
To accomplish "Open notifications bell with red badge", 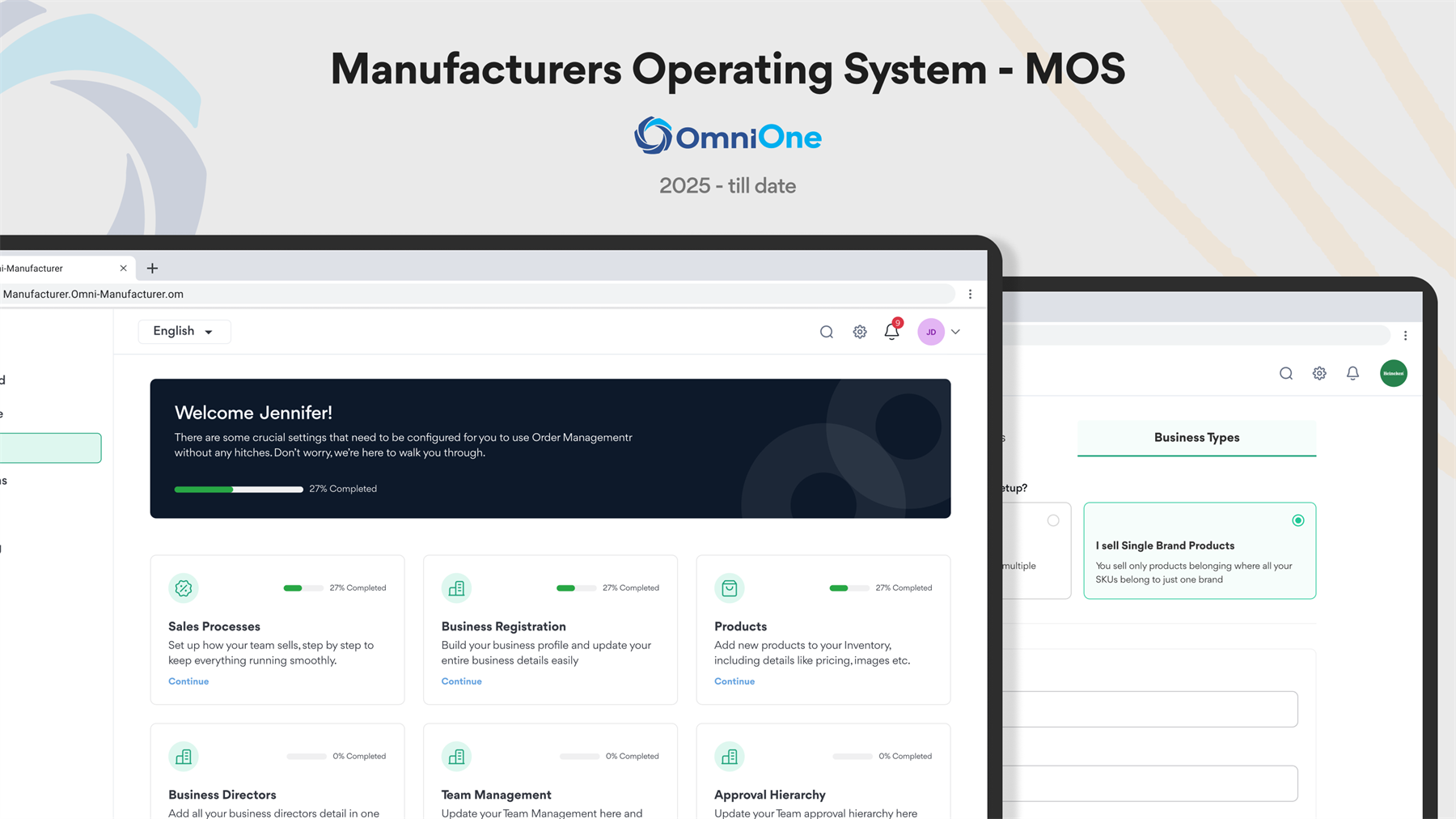I will click(x=892, y=330).
